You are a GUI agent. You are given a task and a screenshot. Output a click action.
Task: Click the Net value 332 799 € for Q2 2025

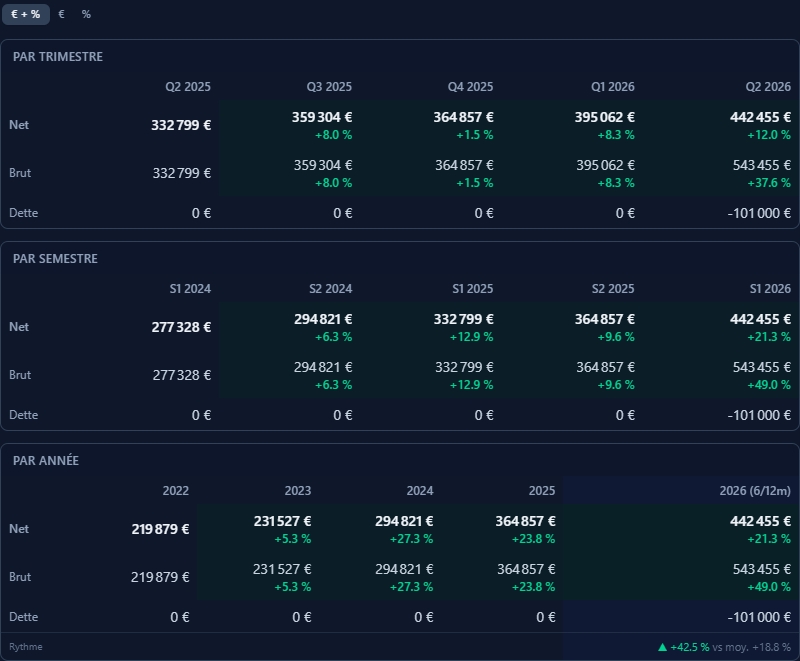181,125
